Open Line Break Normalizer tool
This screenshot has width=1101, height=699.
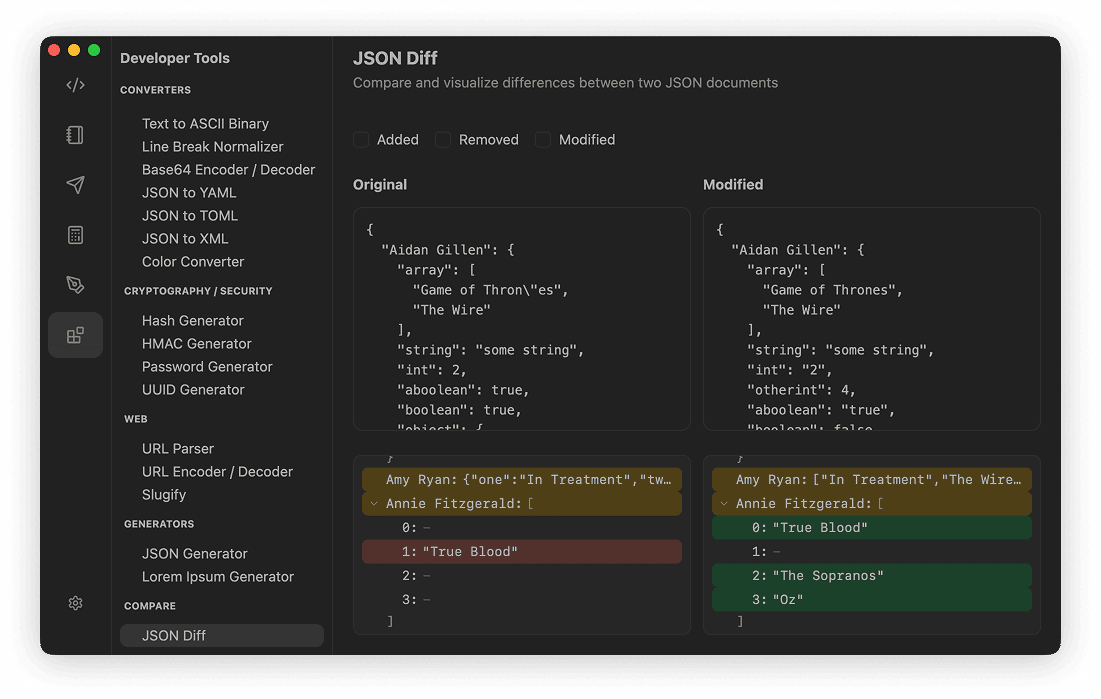[x=212, y=147]
